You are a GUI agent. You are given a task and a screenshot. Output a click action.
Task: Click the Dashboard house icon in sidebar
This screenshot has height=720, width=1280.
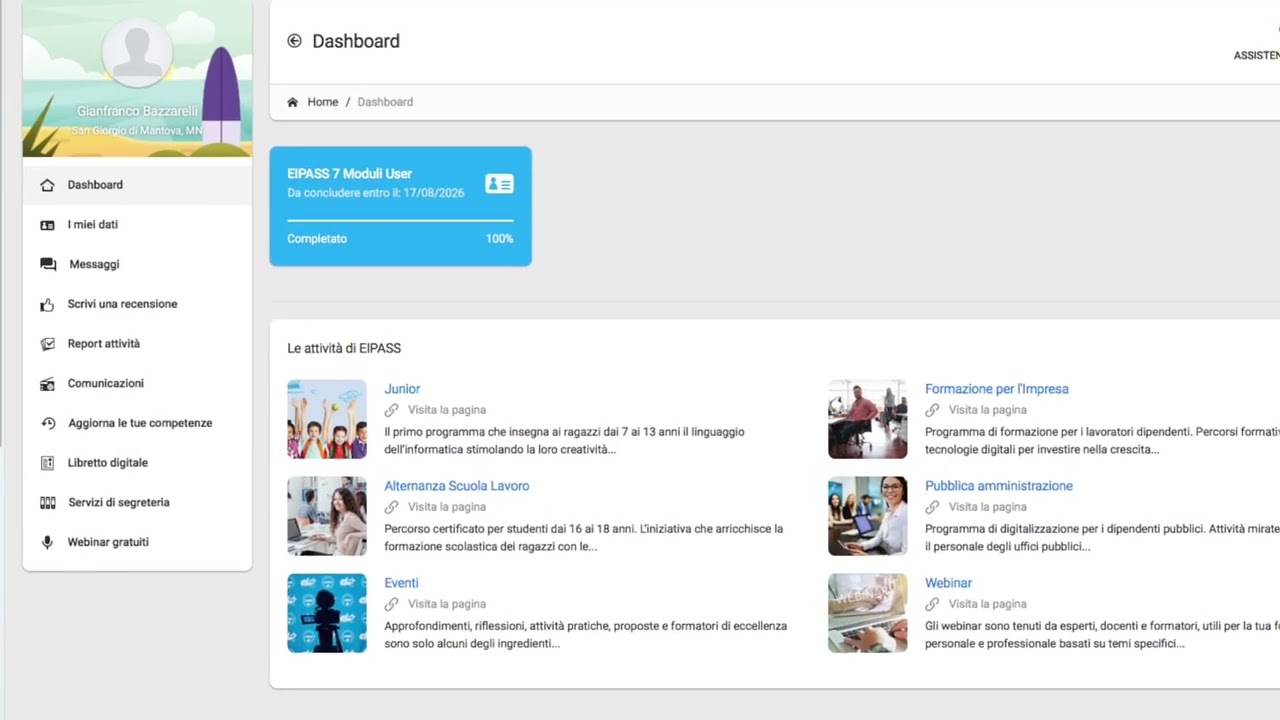tap(47, 185)
